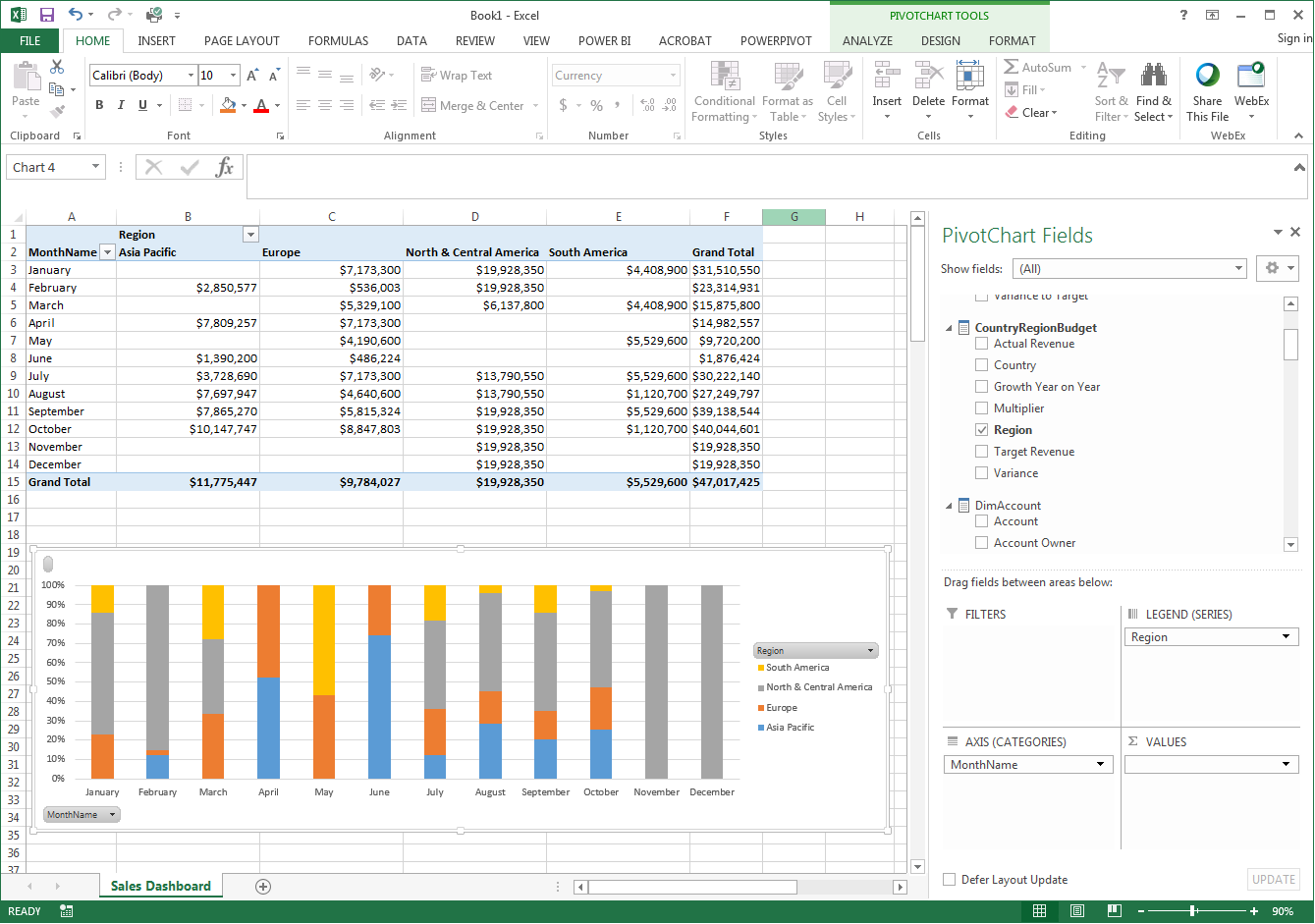Select the Wrap Text icon
1315x924 pixels.
pos(428,74)
